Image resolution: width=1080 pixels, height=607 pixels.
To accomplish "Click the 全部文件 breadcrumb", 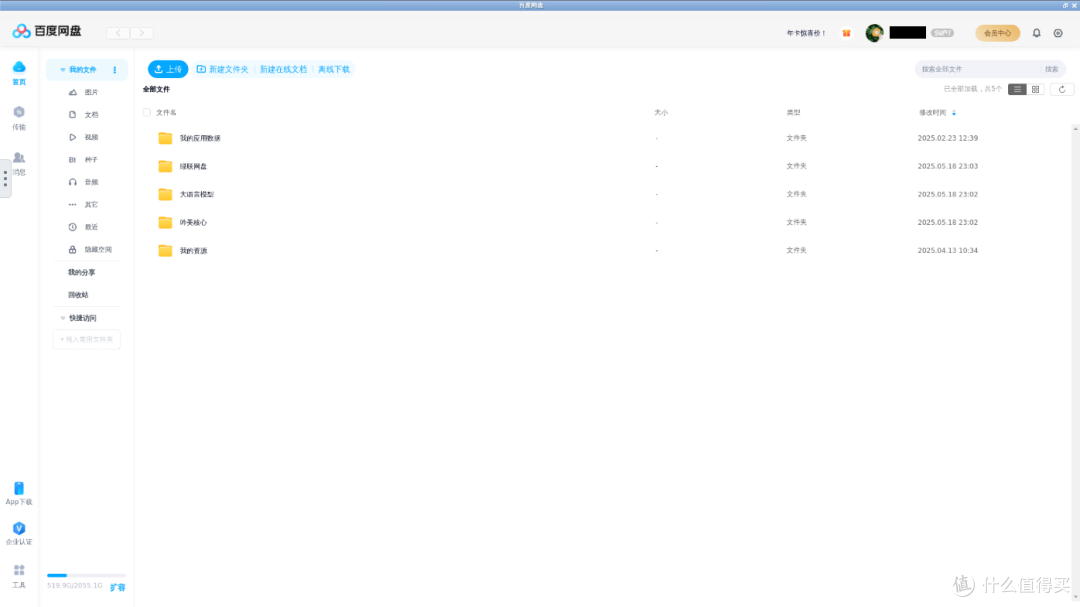I will [x=156, y=90].
